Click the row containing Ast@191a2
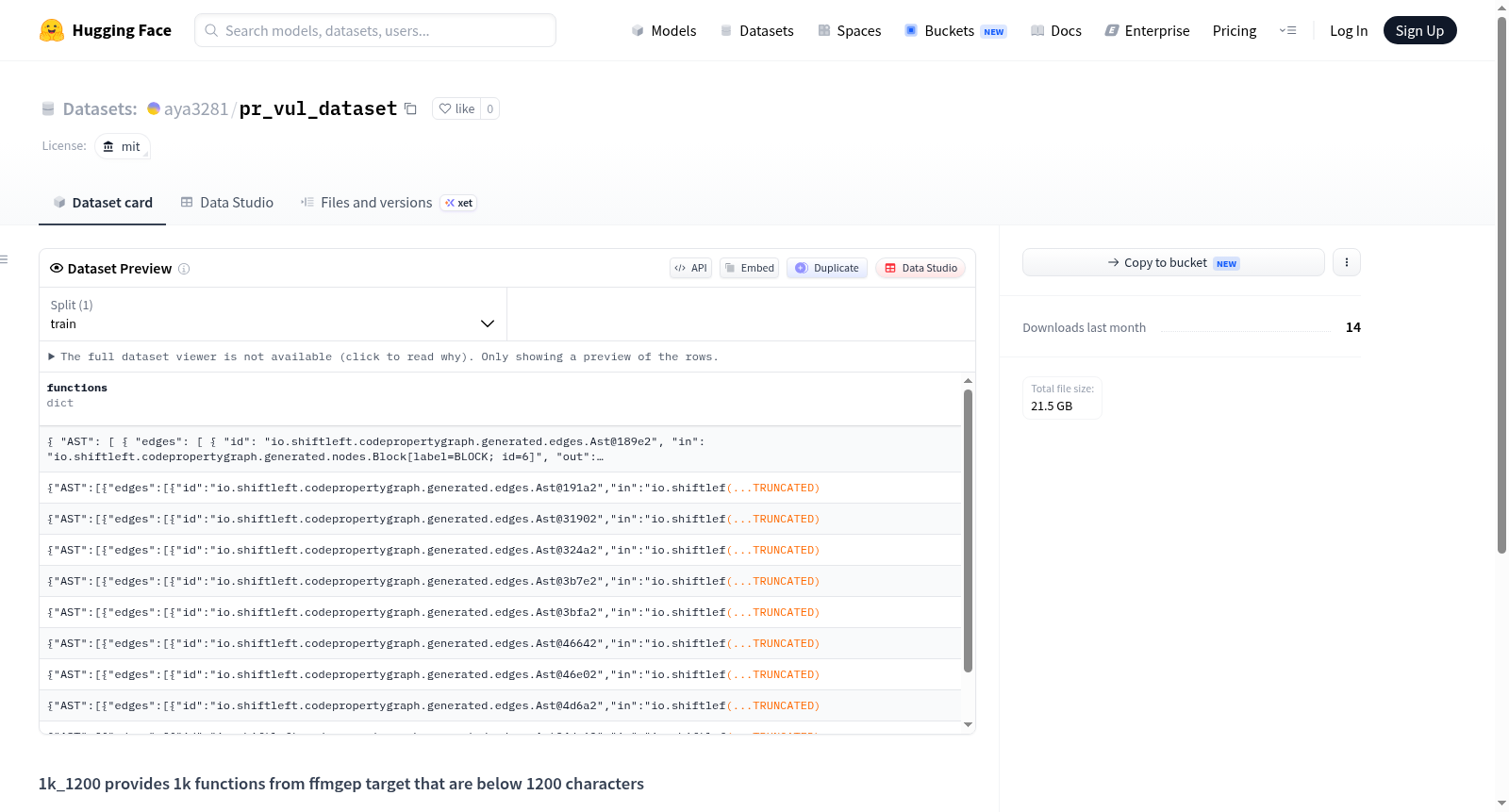 [x=500, y=488]
